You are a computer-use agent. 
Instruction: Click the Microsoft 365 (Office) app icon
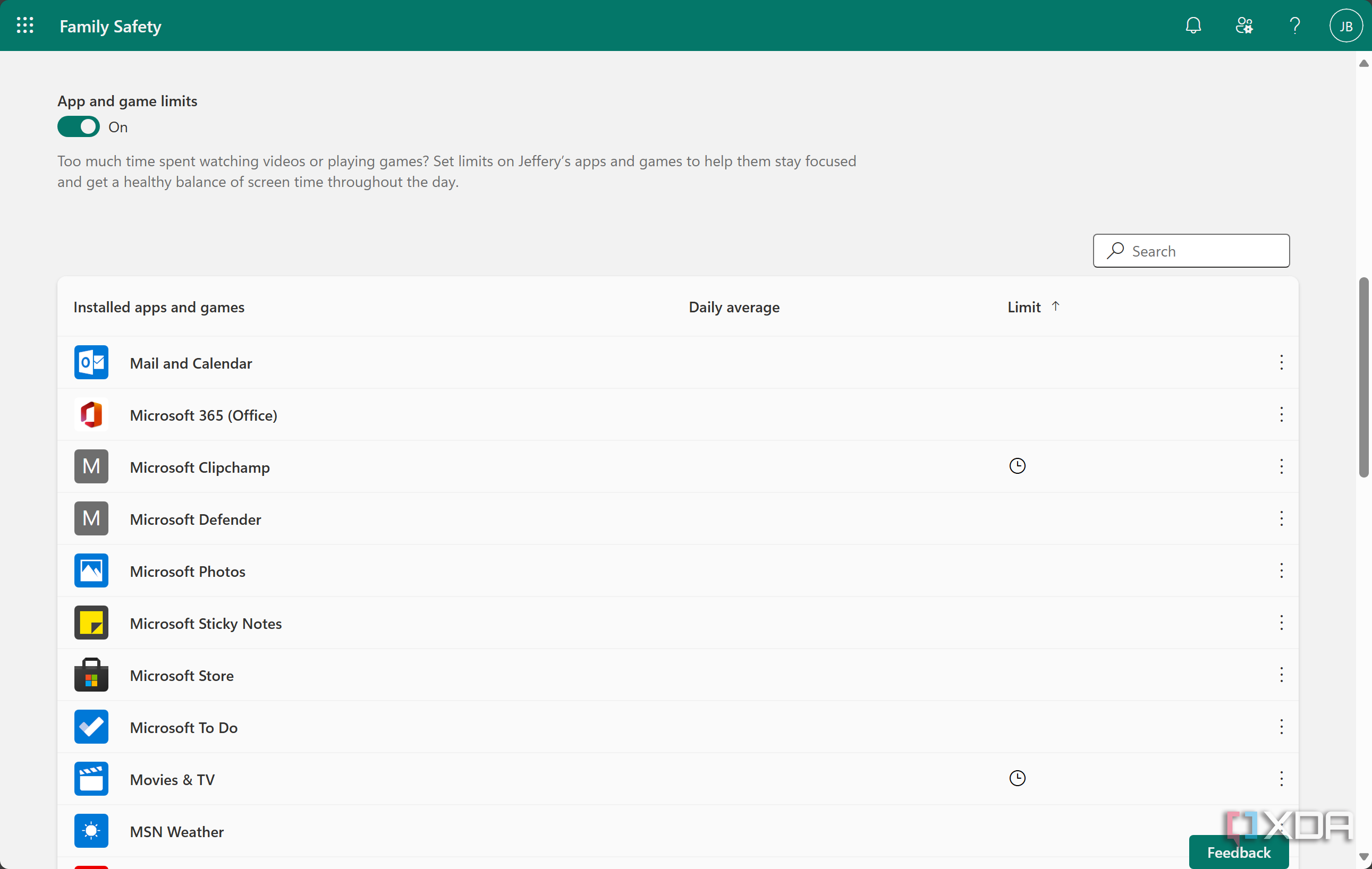pyautogui.click(x=91, y=414)
